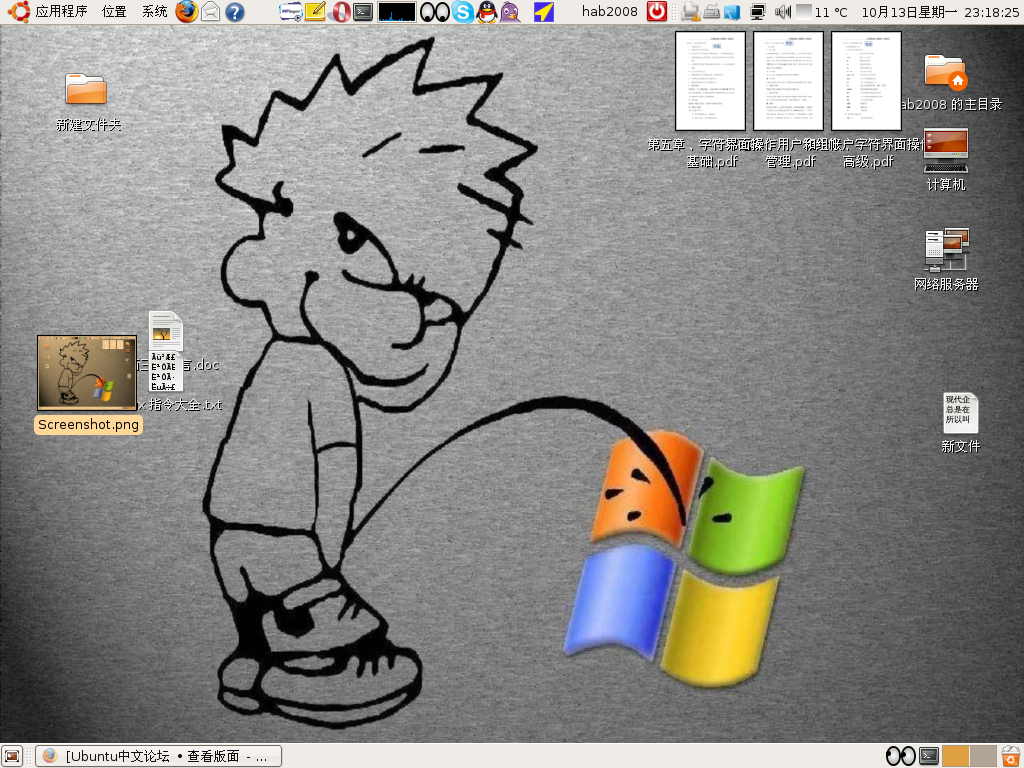Click the eyes applet in the bottom panel

pyautogui.click(x=901, y=756)
